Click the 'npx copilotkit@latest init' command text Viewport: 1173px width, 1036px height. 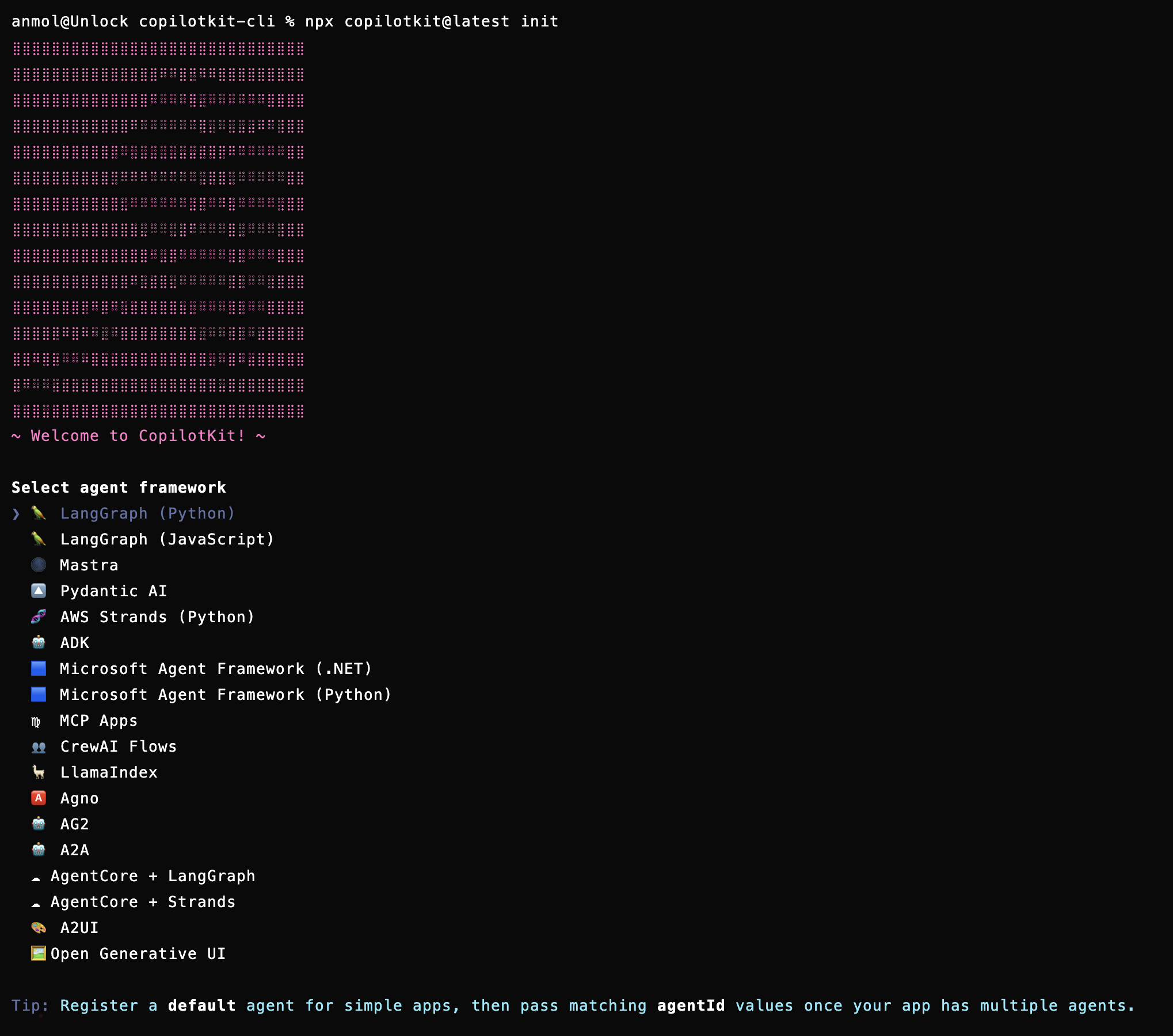click(432, 21)
